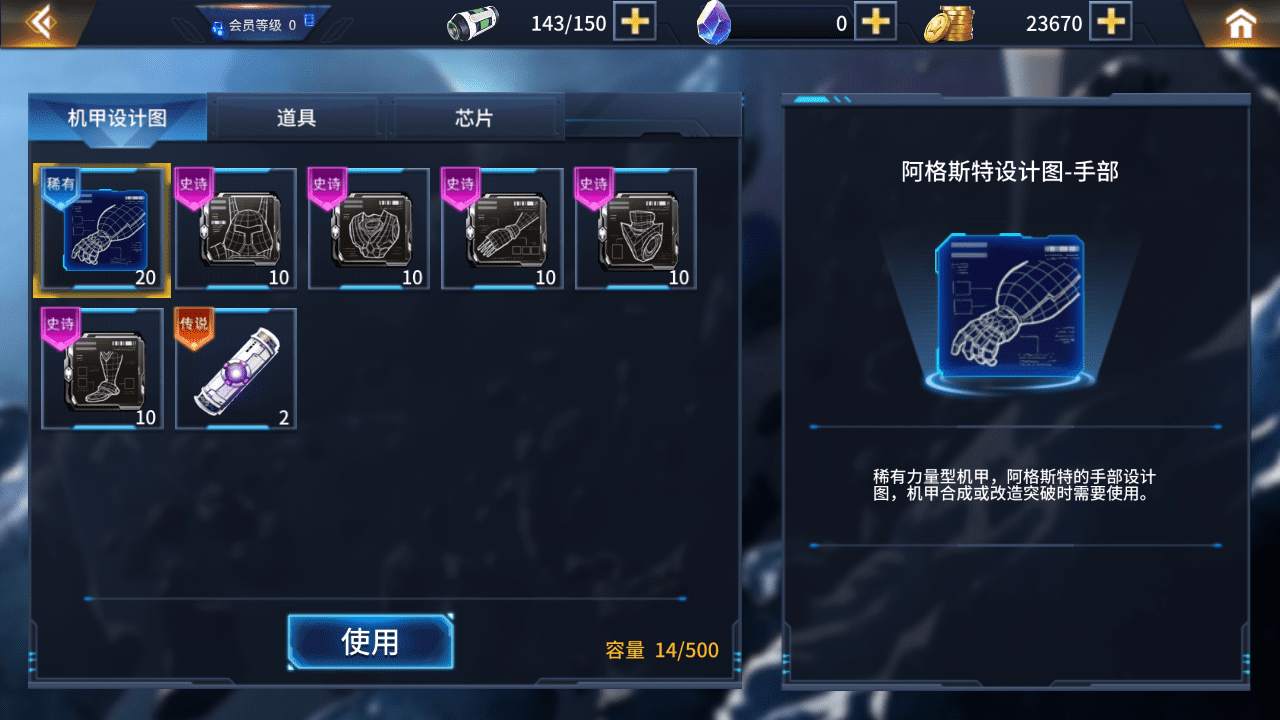Select the epic waist blueprint item

tap(636, 229)
